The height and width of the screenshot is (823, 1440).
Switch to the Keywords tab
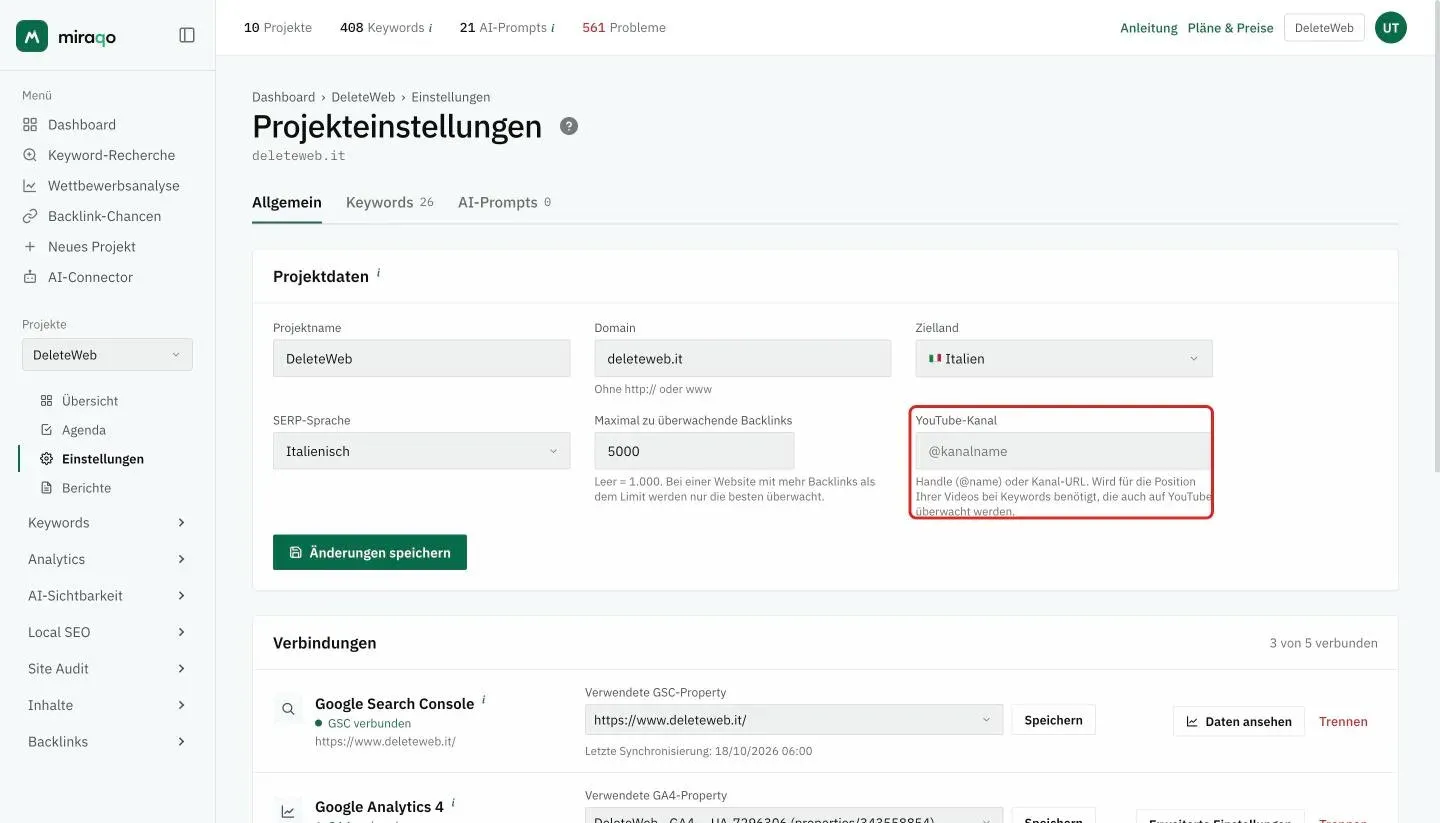pyautogui.click(x=390, y=202)
